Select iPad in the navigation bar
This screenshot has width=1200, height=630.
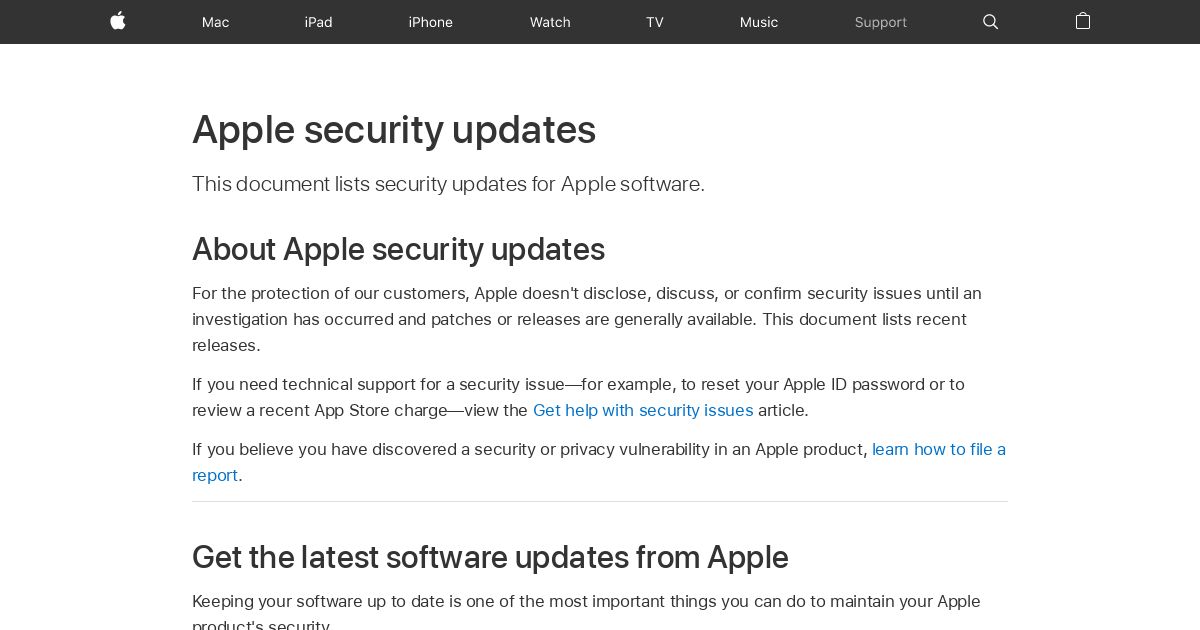(318, 22)
